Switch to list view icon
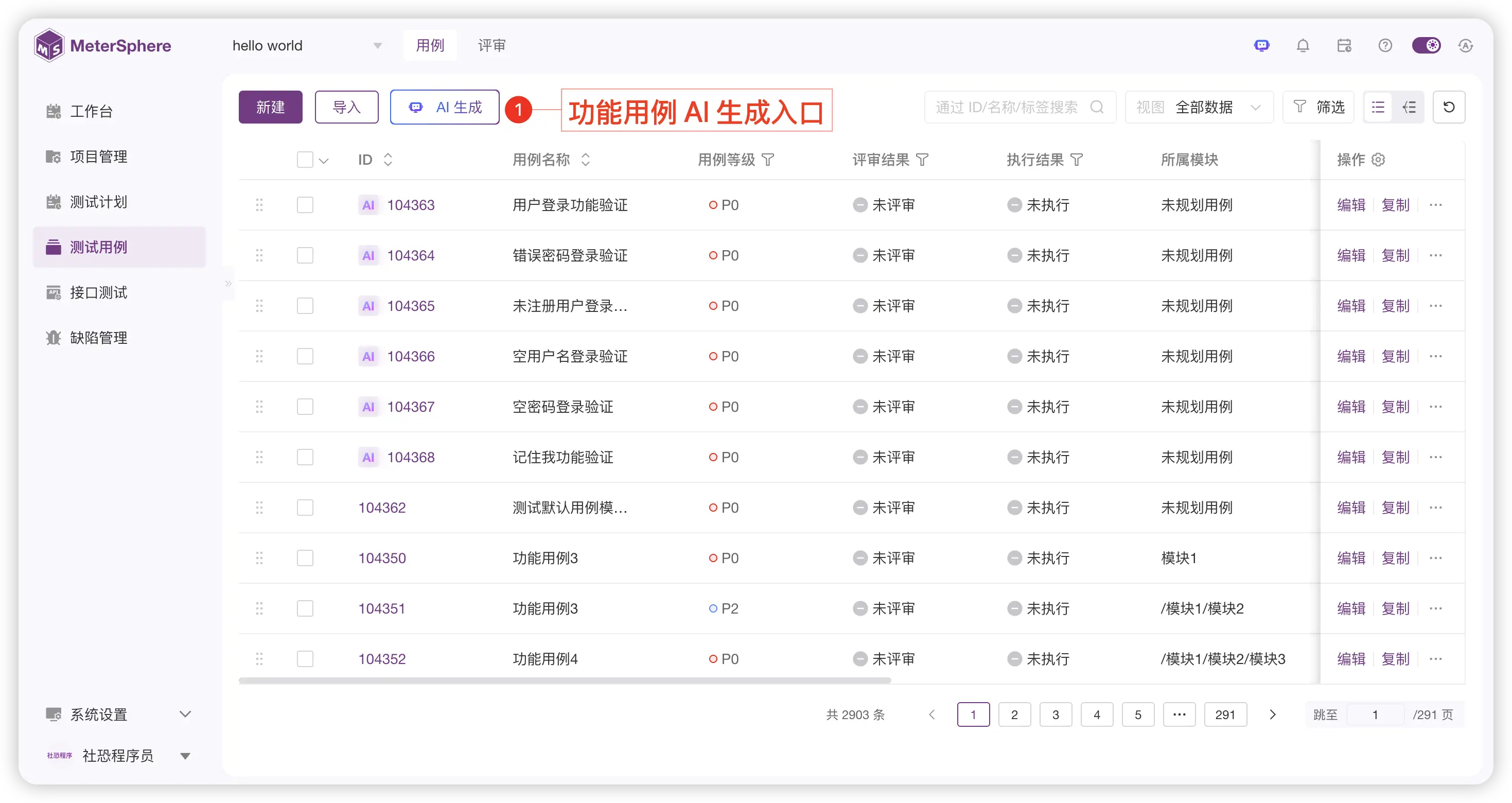This screenshot has height=803, width=1512. point(1378,107)
